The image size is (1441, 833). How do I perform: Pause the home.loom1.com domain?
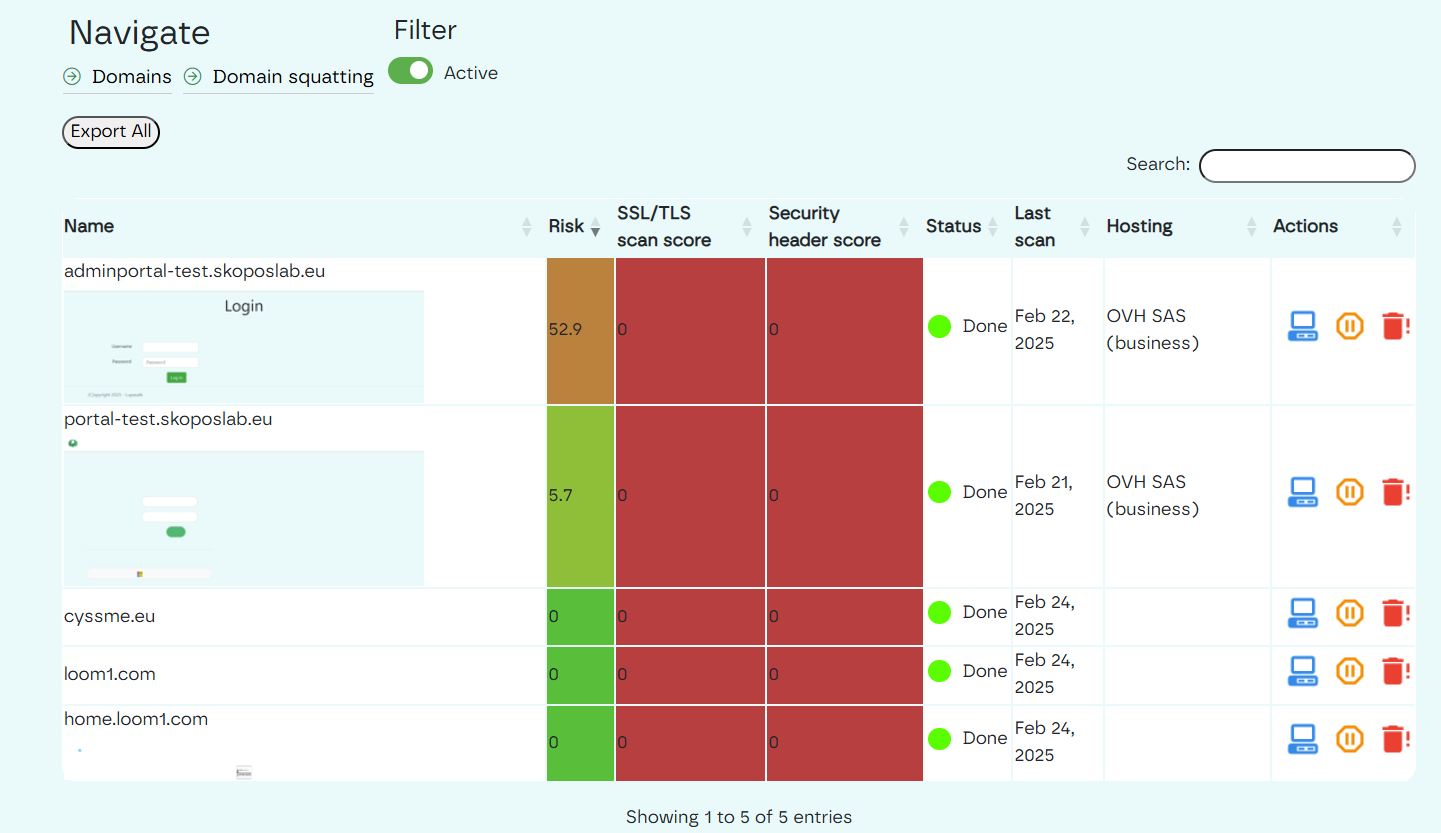point(1350,739)
